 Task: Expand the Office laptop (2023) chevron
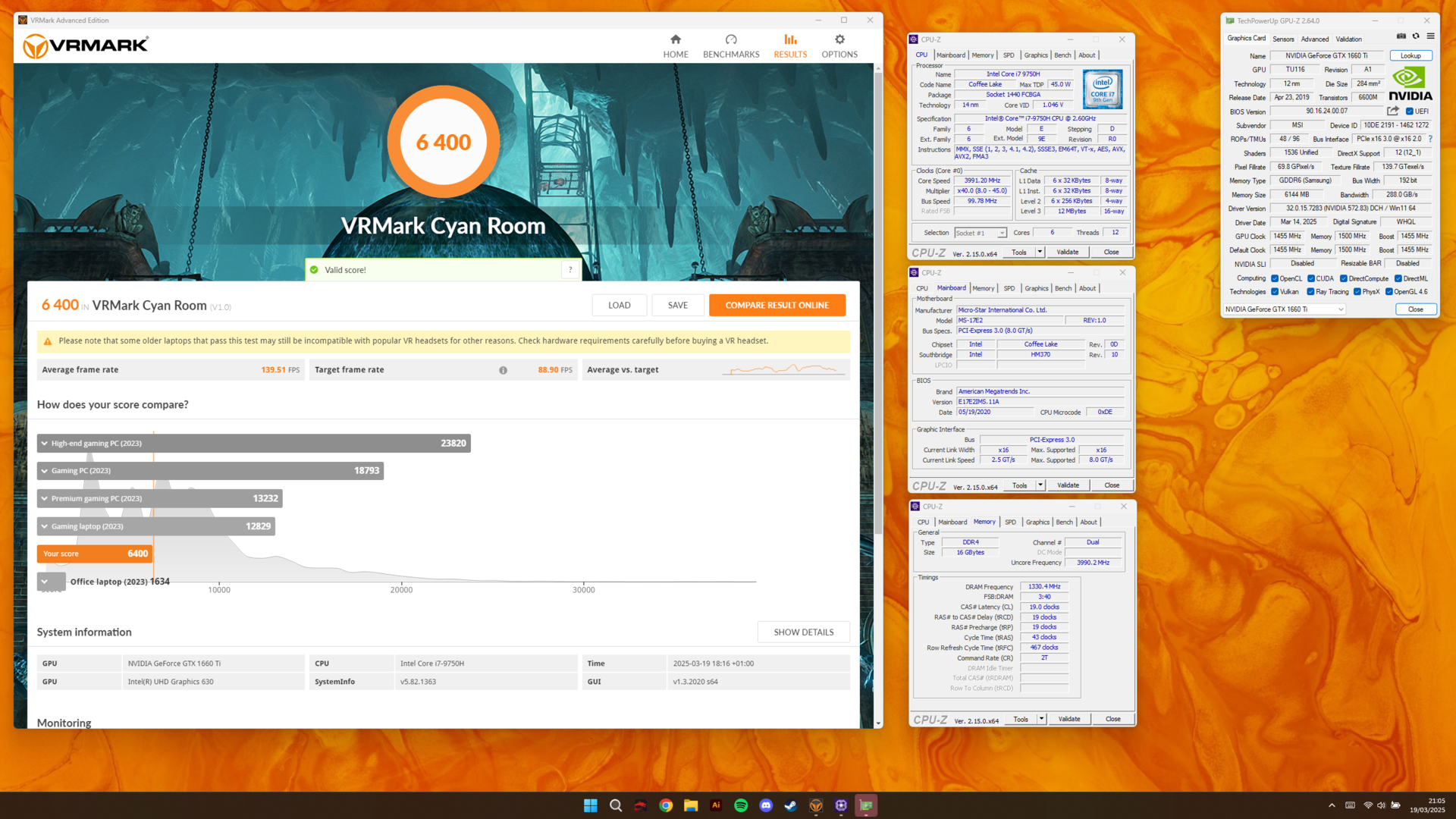point(45,582)
